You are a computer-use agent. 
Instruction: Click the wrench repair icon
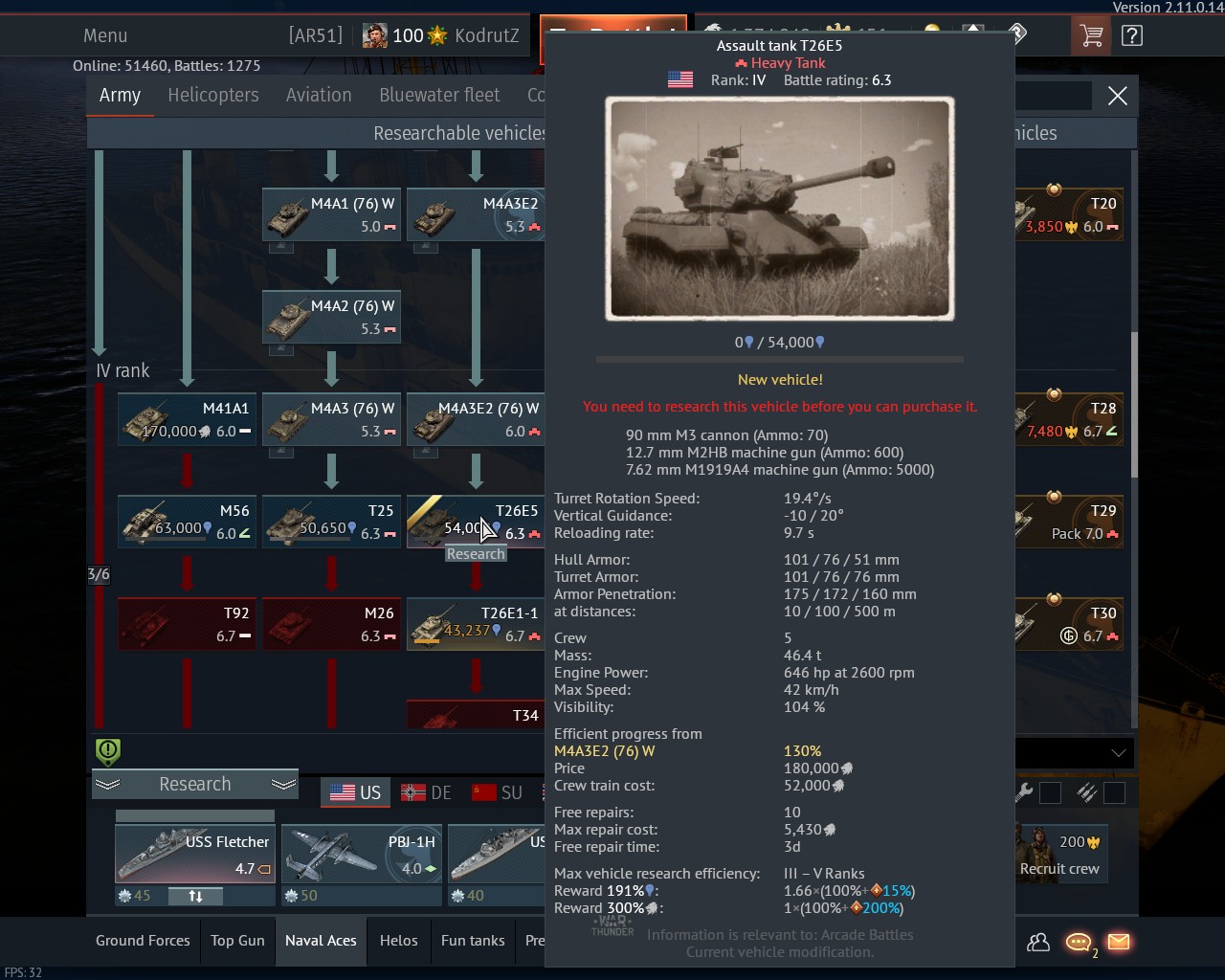click(x=1023, y=791)
